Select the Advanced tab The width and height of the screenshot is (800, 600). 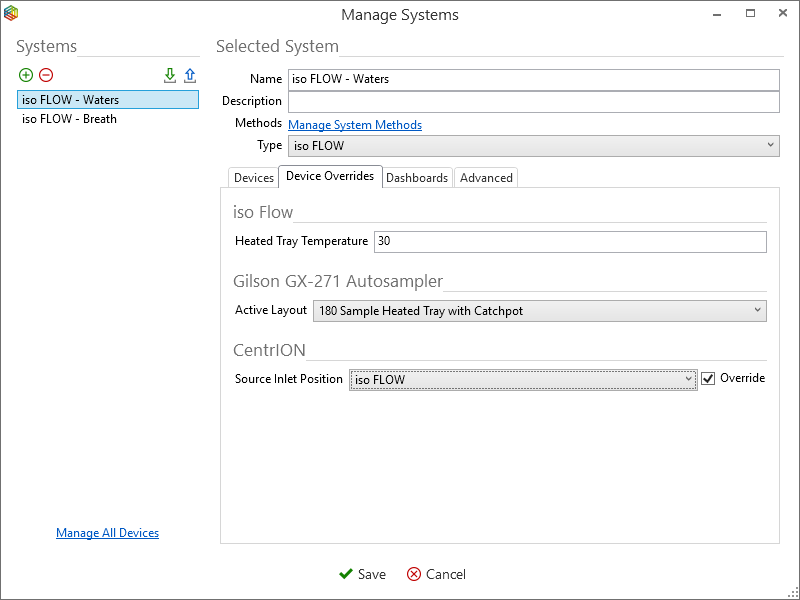pos(486,177)
